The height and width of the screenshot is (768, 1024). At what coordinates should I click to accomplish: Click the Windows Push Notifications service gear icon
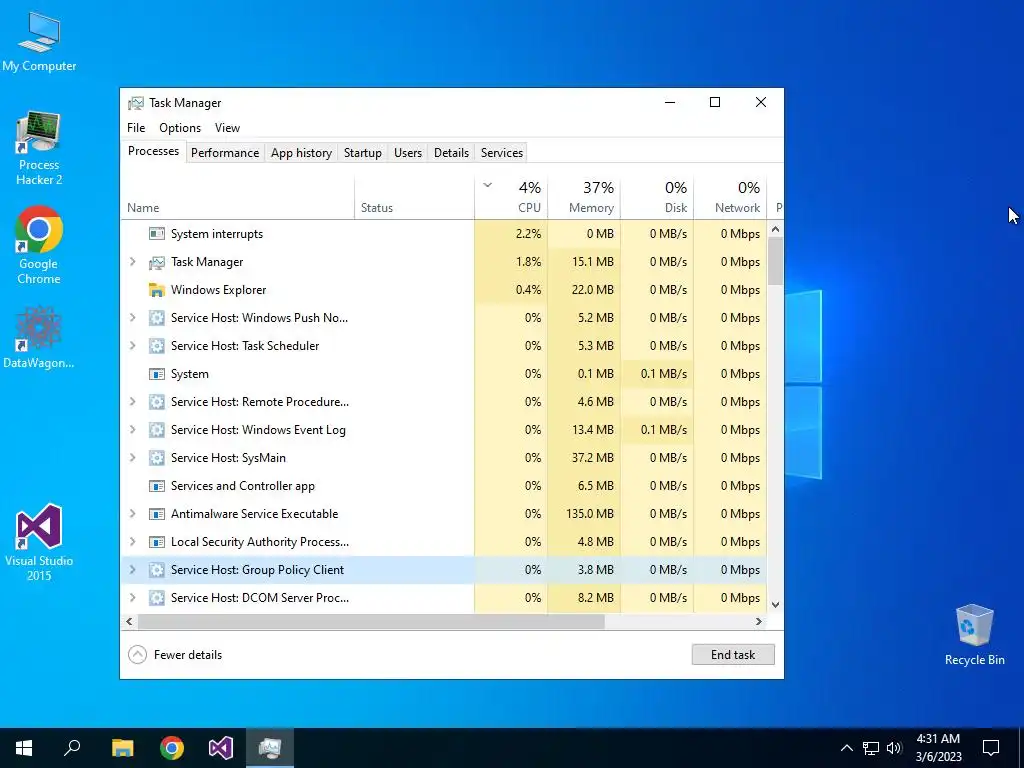[x=157, y=318]
